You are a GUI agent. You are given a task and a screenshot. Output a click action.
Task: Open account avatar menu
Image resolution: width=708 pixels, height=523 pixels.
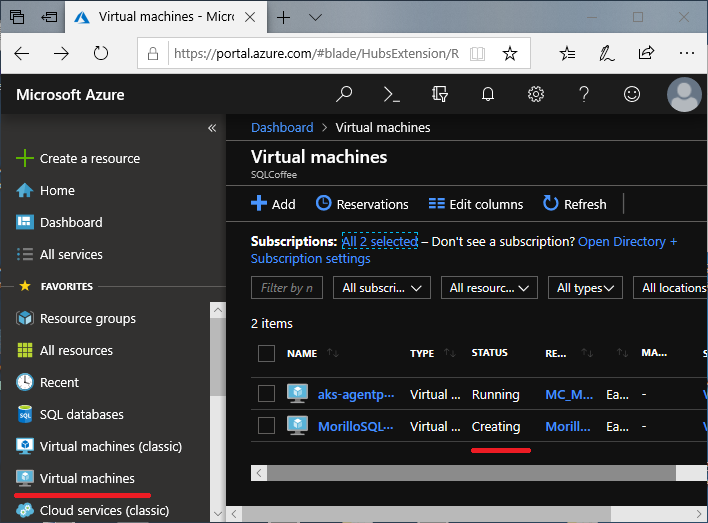coord(684,94)
